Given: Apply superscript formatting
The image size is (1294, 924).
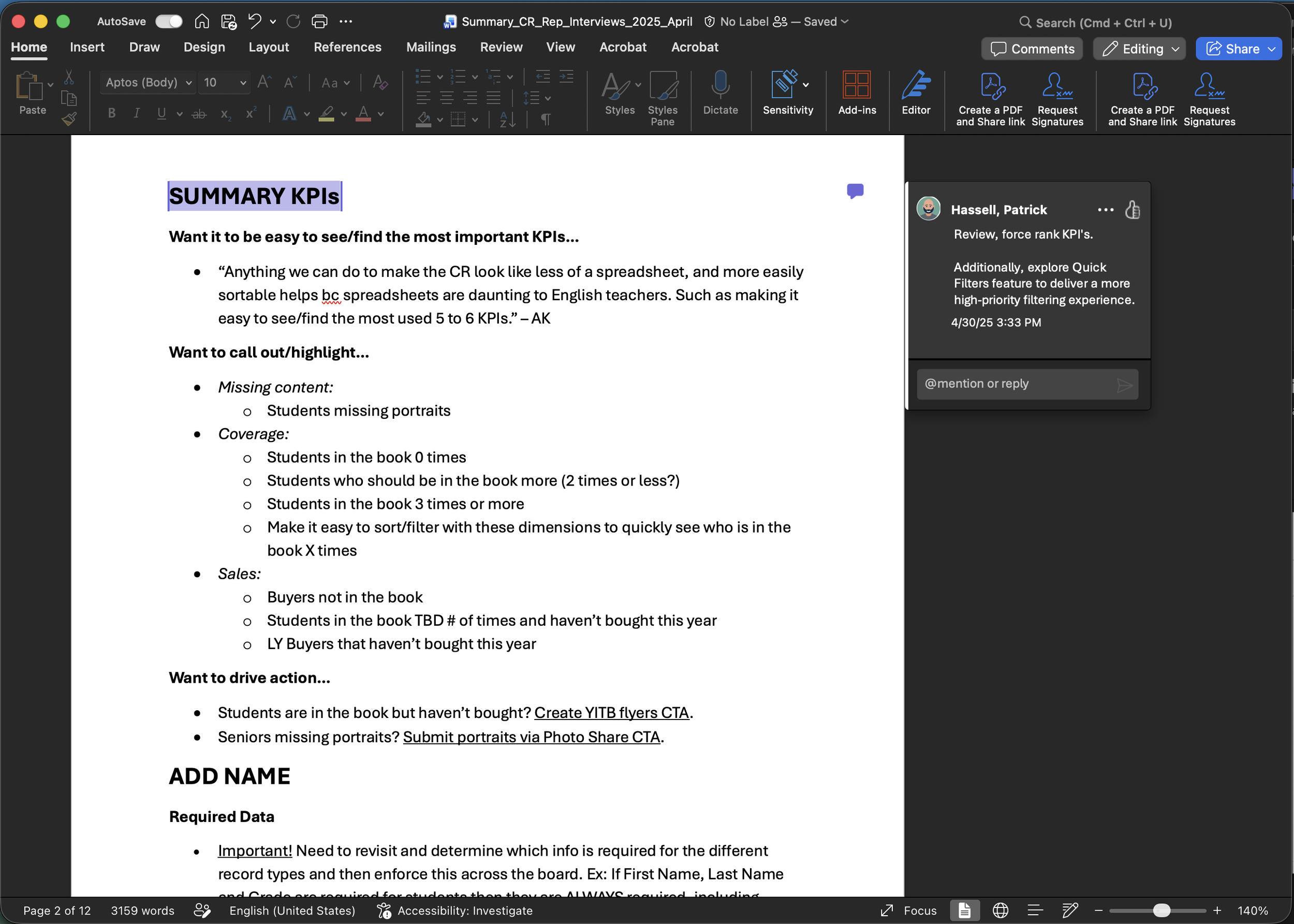Looking at the screenshot, I should (251, 113).
